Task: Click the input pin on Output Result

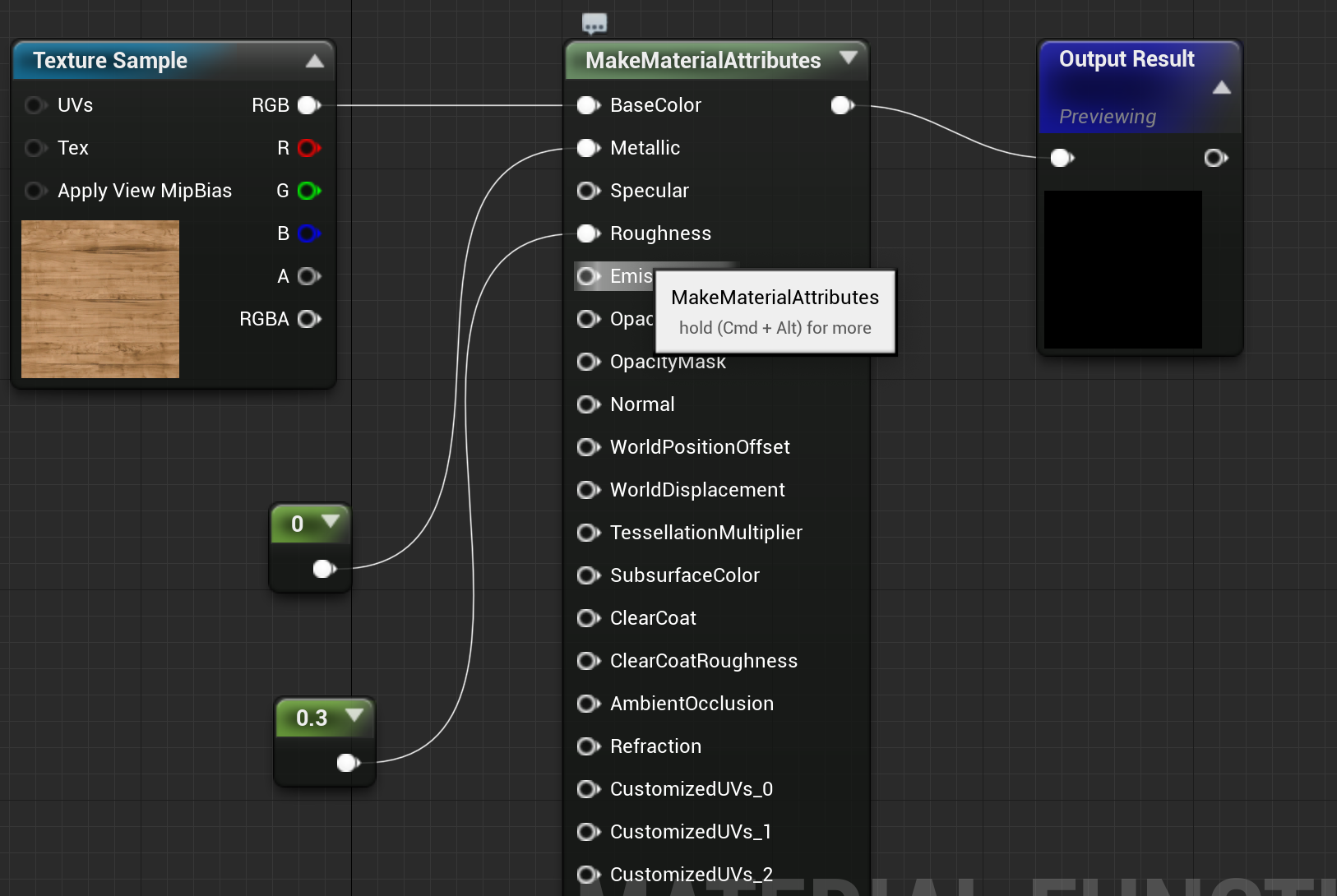Action: click(1062, 157)
